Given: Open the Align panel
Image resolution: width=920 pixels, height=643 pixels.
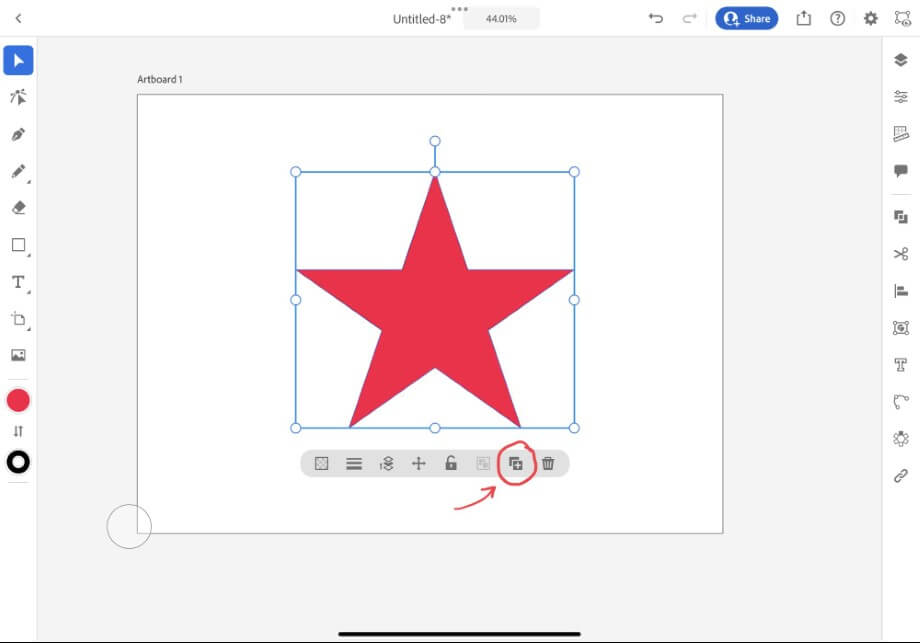Looking at the screenshot, I should tap(901, 291).
